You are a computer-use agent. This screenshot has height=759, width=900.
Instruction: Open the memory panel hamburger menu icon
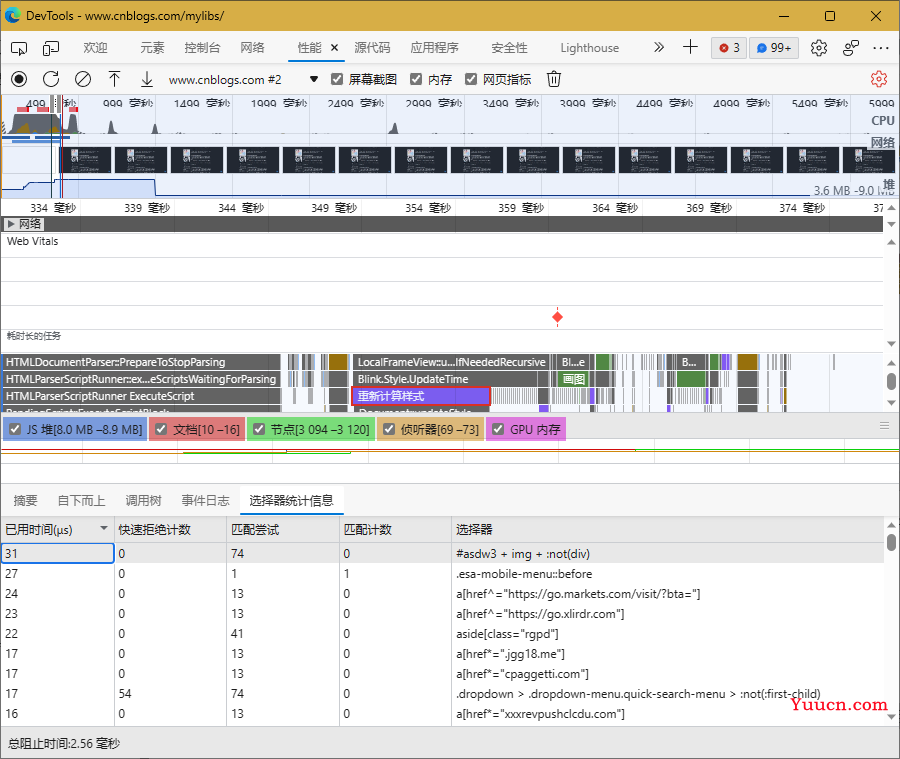(885, 425)
